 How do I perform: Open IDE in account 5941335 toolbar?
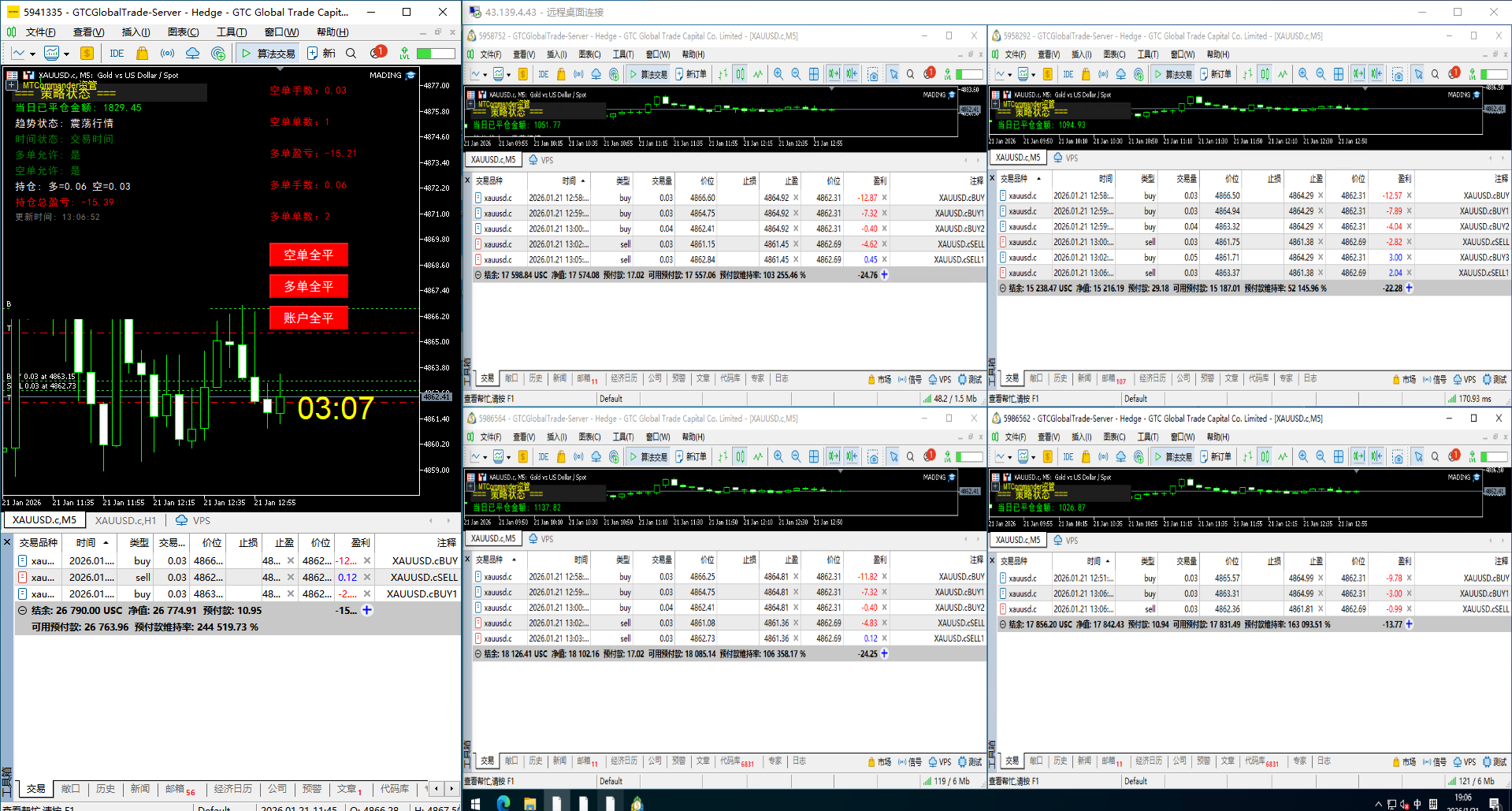(117, 54)
